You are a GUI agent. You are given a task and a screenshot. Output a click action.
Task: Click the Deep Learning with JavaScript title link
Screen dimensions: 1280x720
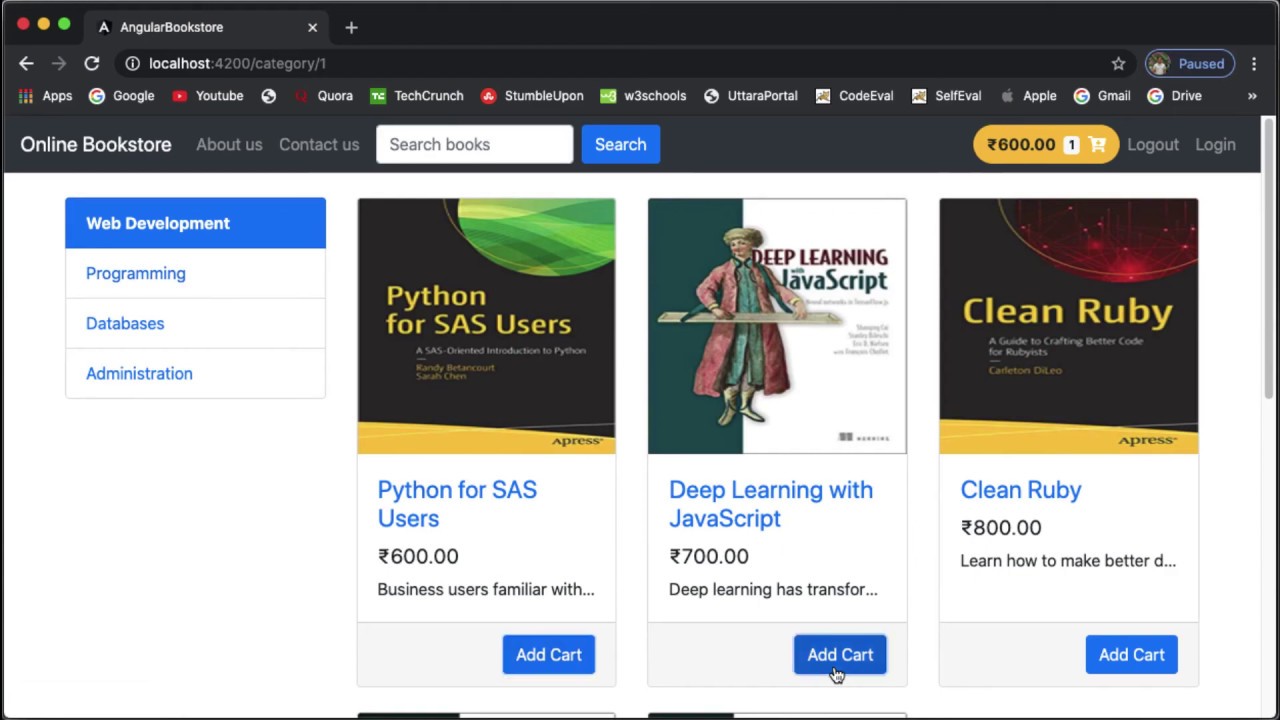pyautogui.click(x=771, y=504)
